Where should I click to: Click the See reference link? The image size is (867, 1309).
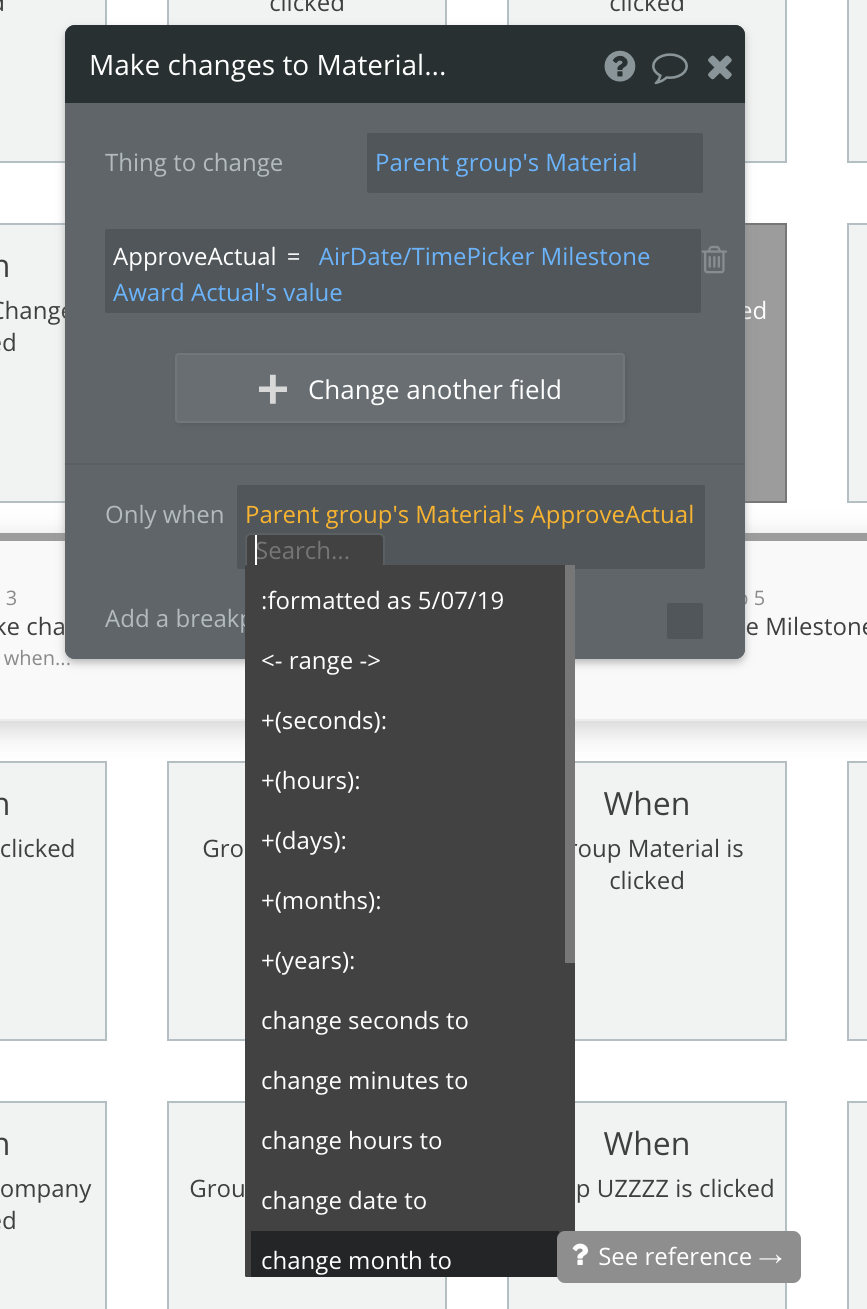(679, 1256)
